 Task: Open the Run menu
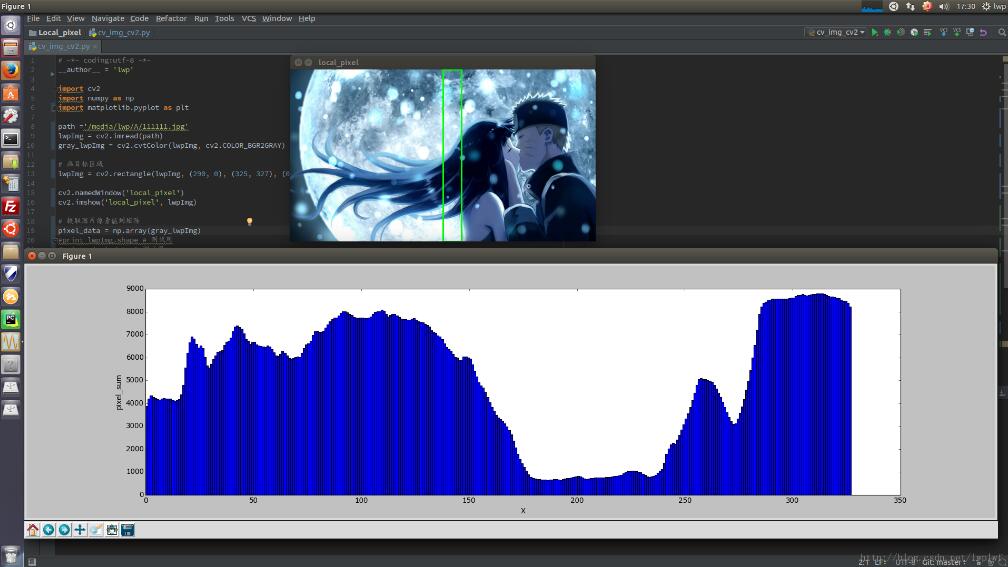click(x=201, y=19)
